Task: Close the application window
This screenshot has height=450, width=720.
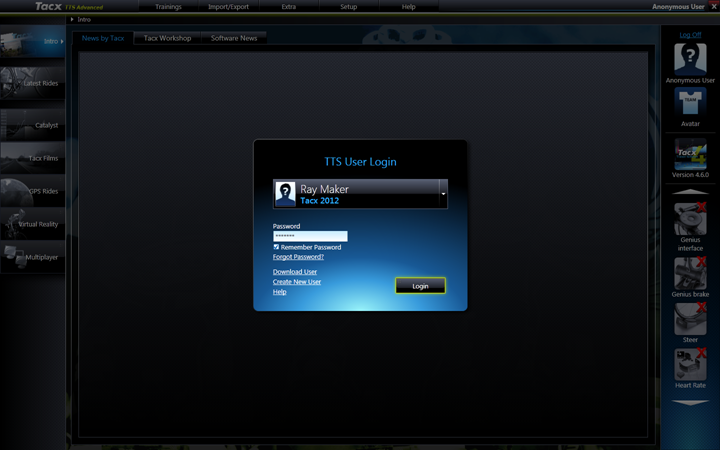Action: 714,6
